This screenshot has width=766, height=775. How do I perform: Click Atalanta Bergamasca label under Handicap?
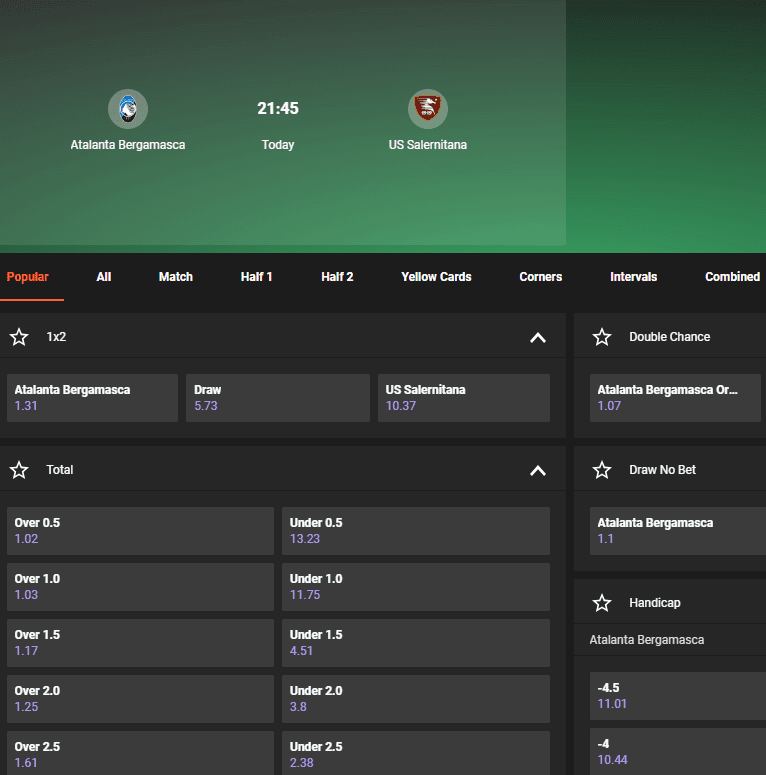(x=647, y=640)
